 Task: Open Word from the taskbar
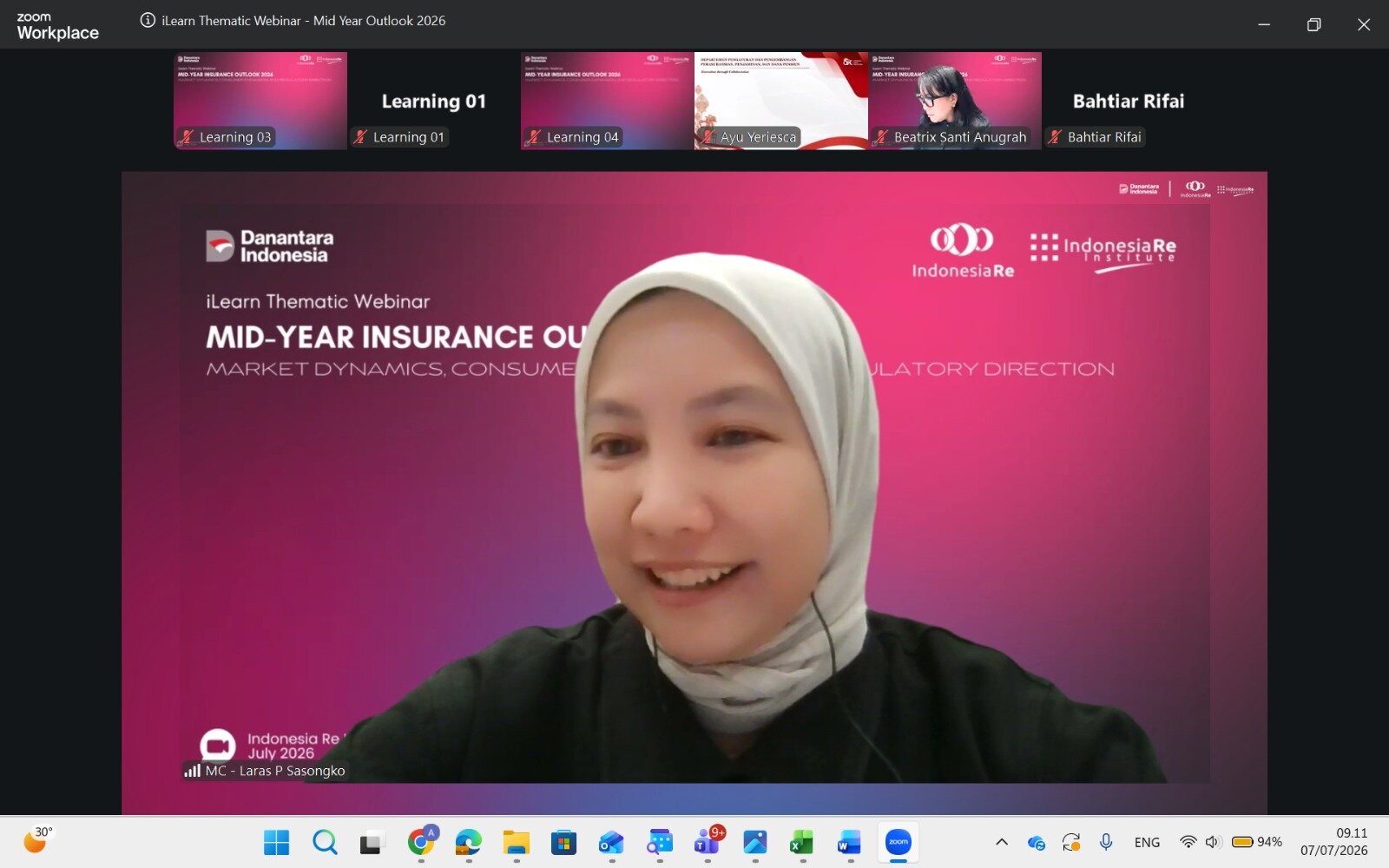(849, 842)
